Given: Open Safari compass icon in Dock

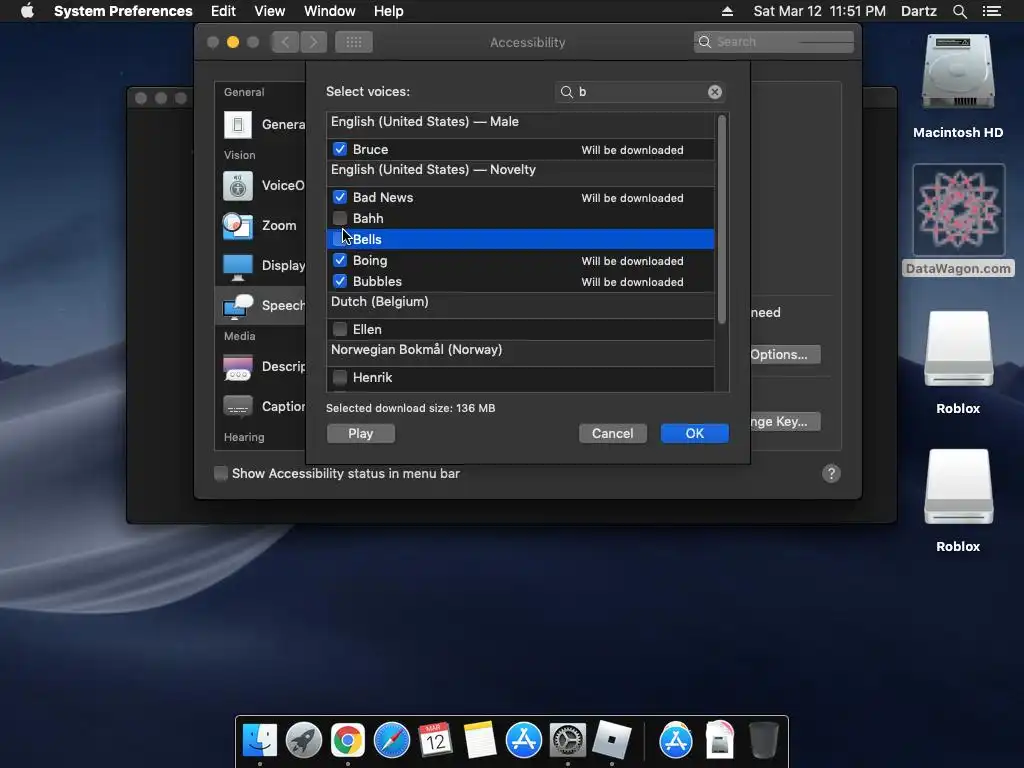Looking at the screenshot, I should point(392,741).
